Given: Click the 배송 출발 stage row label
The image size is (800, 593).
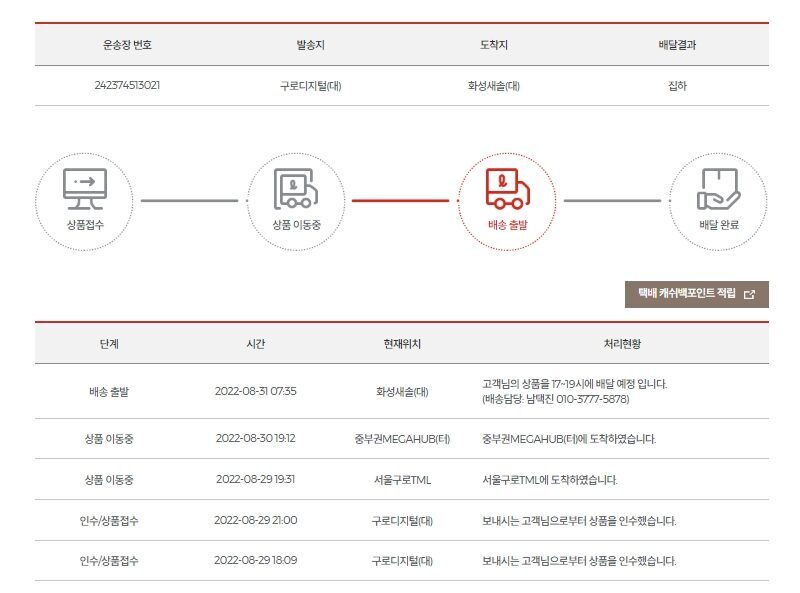Looking at the screenshot, I should (x=109, y=391).
